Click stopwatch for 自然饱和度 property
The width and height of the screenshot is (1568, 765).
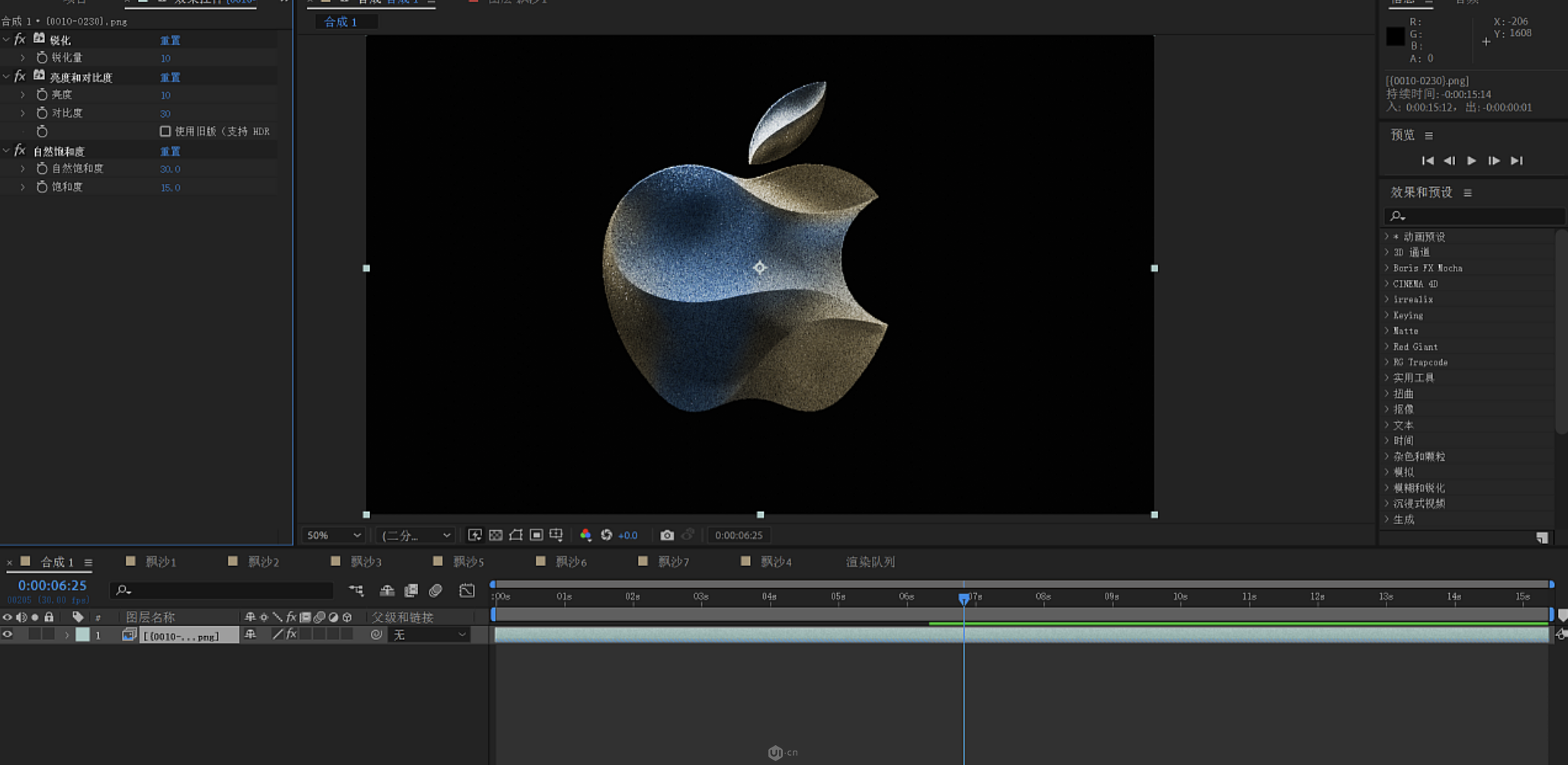tap(42, 169)
